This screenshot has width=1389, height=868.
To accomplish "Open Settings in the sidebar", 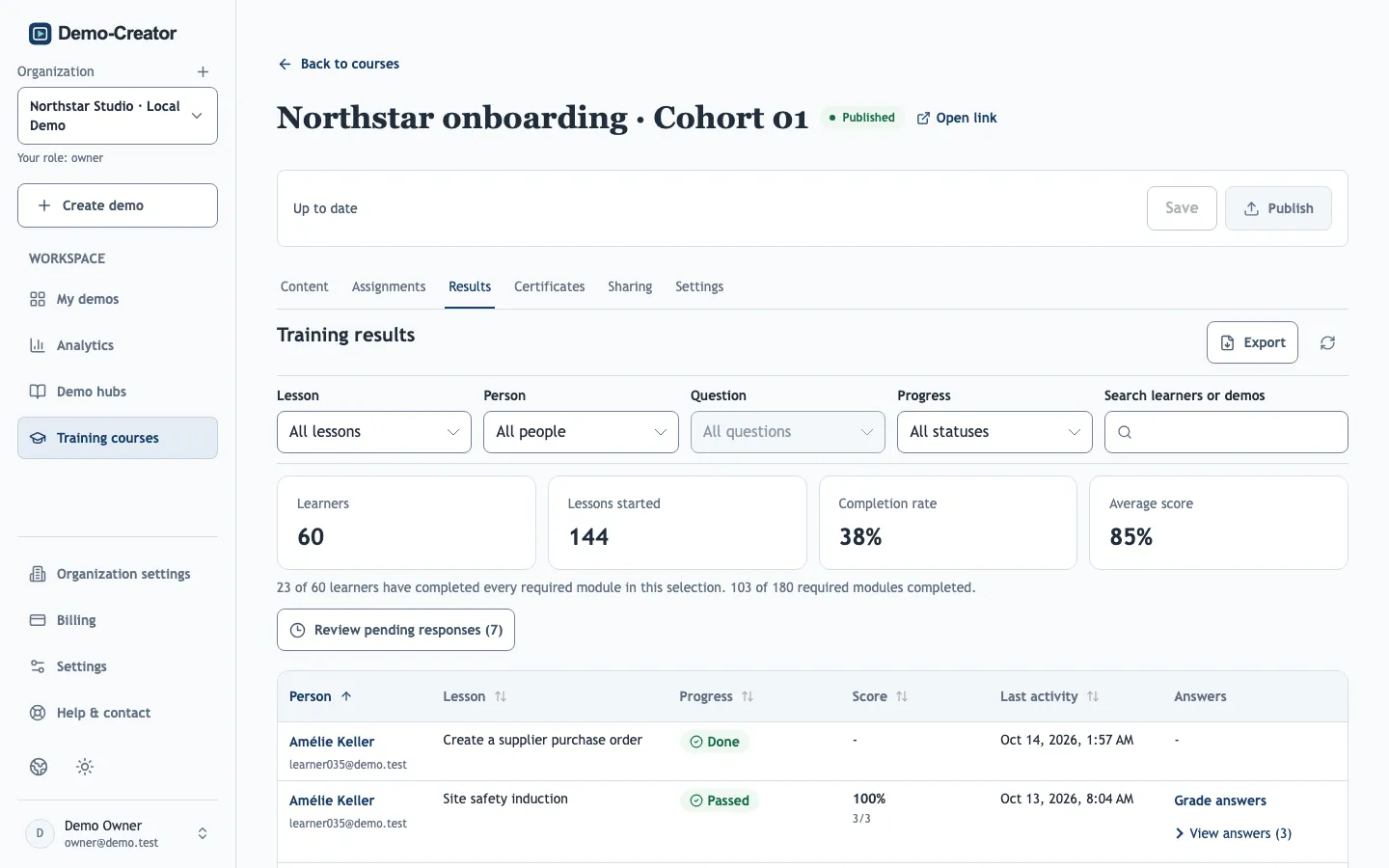I will coord(118,666).
